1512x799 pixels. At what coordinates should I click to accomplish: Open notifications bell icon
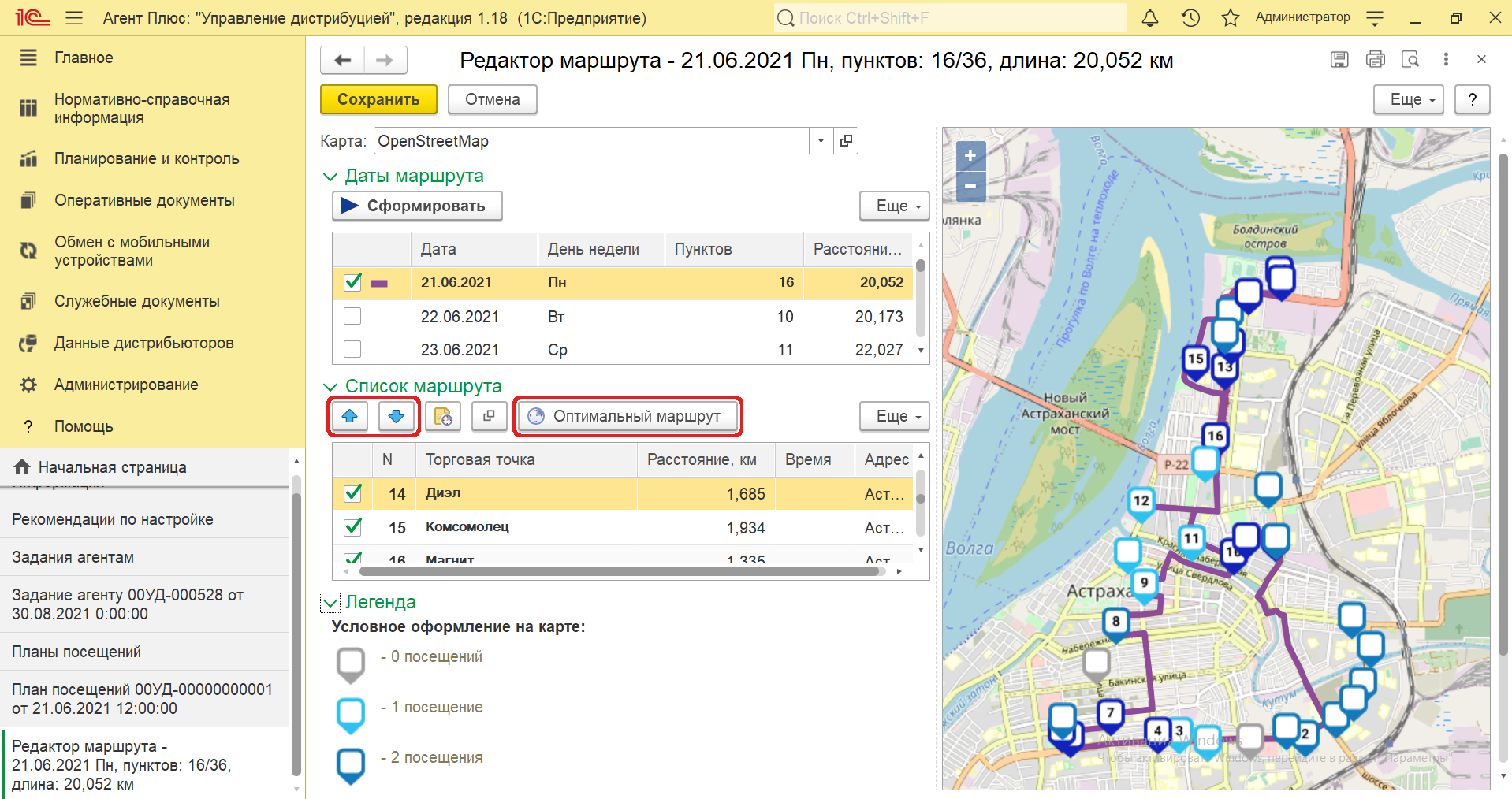click(x=1150, y=18)
